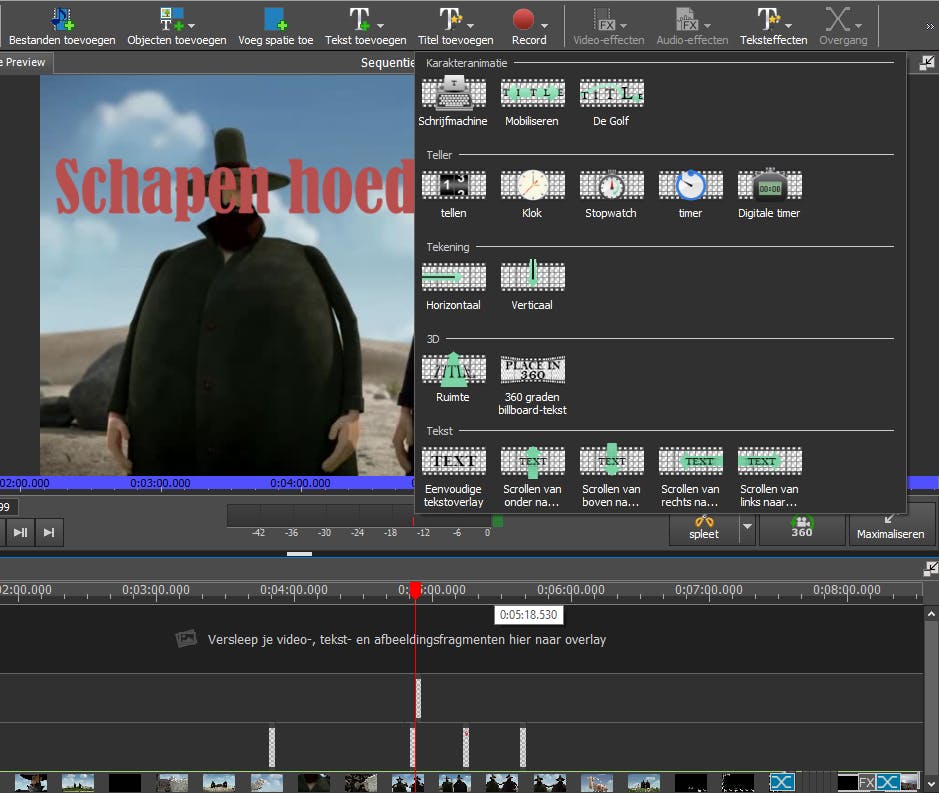Click the 360 preview button
This screenshot has height=793, width=939.
click(802, 528)
